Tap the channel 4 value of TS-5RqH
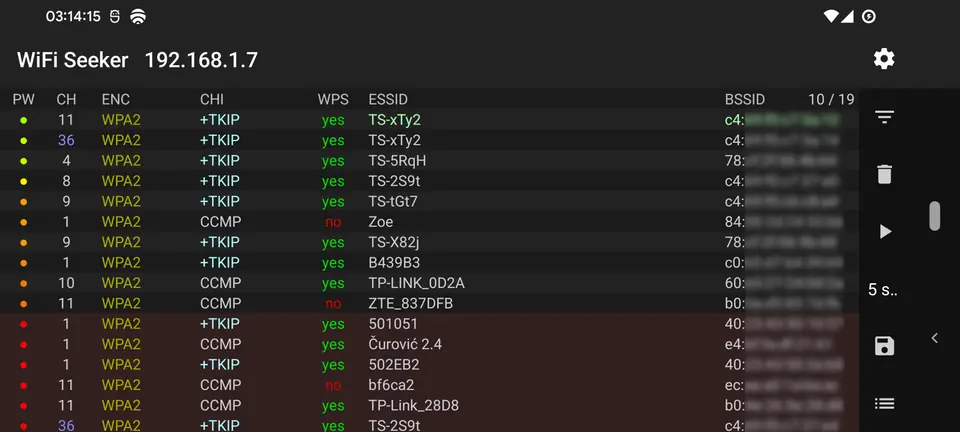Image resolution: width=960 pixels, height=432 pixels. click(x=66, y=161)
